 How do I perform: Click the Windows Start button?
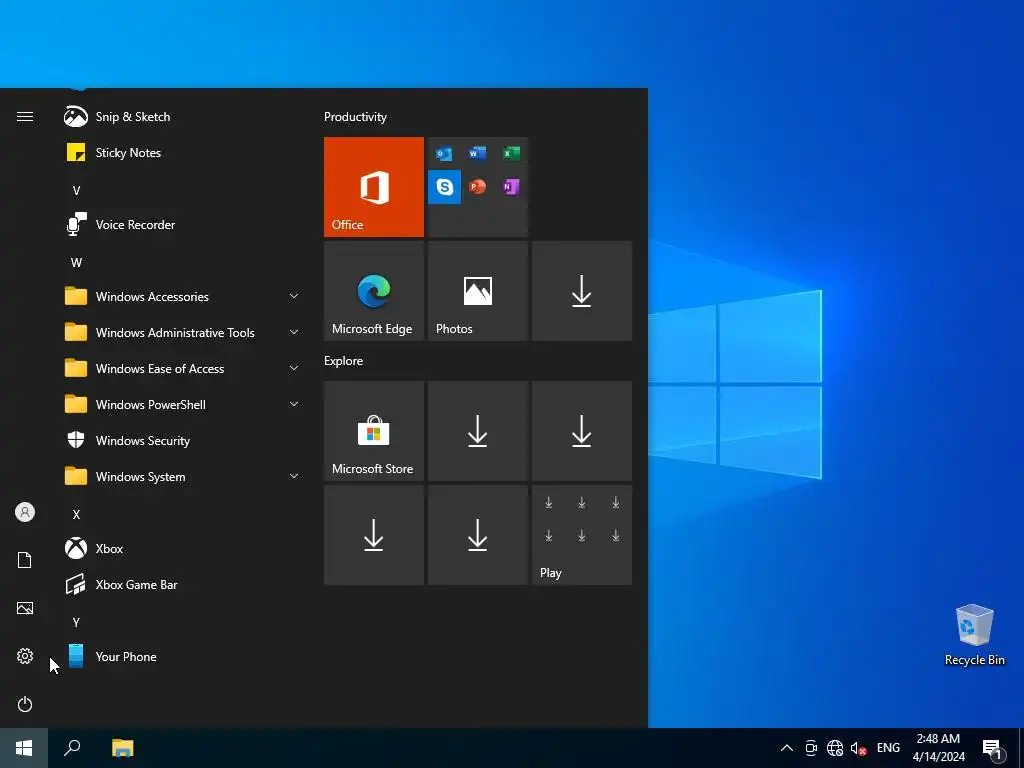24,748
